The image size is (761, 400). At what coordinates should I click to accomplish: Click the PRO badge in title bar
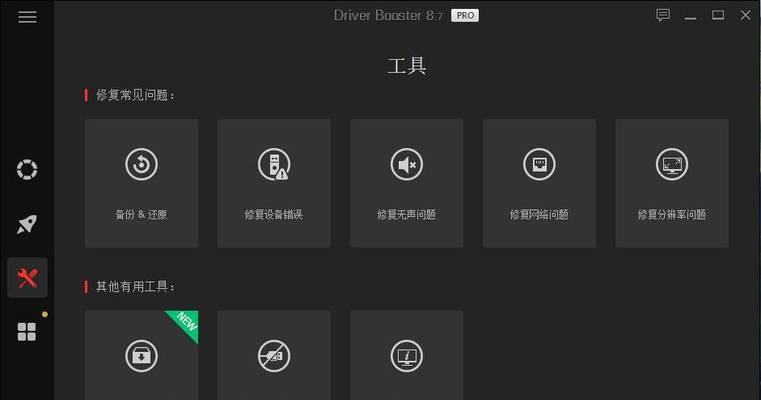point(465,16)
